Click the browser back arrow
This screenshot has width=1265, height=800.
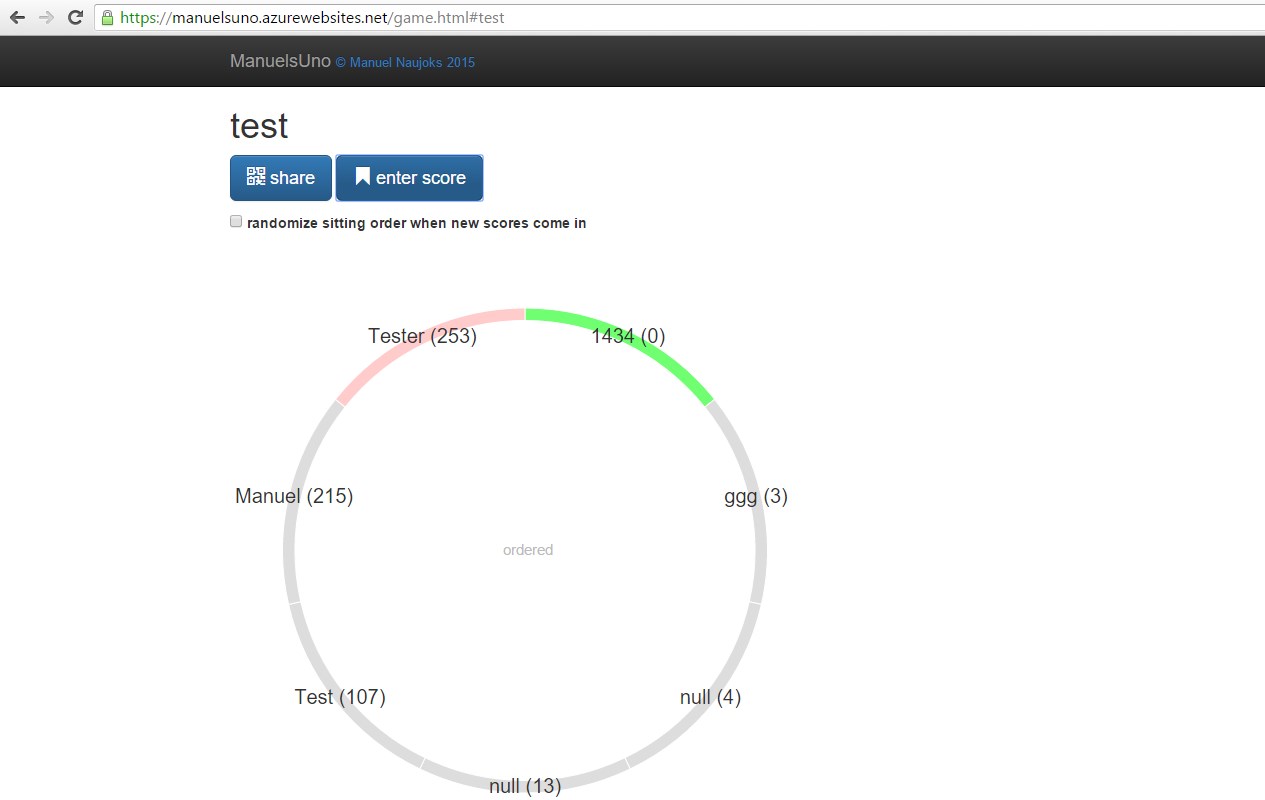[x=17, y=18]
